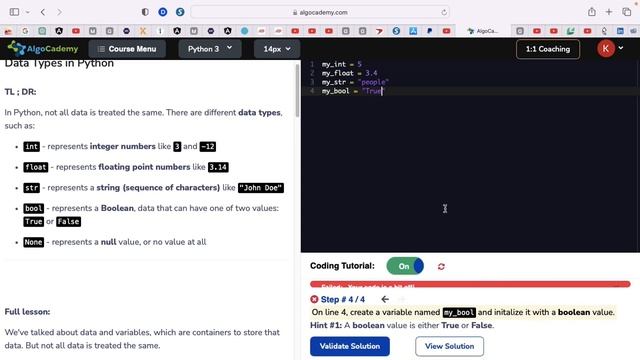Click the 1:1 Coaching button
Viewport: 640px width, 360px height.
[548, 49]
